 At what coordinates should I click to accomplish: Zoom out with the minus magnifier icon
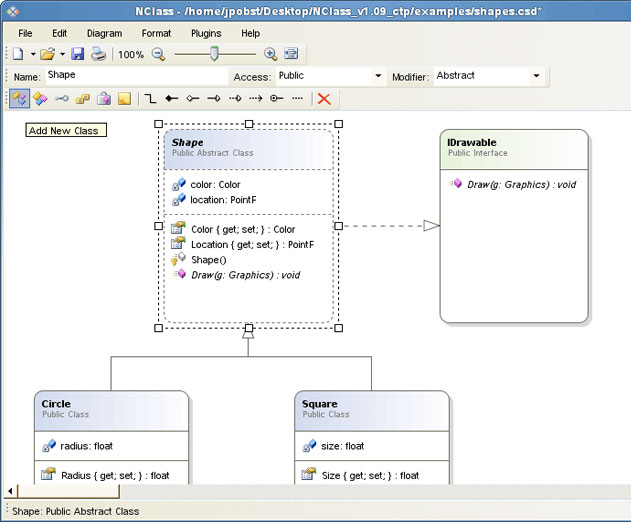tap(159, 54)
